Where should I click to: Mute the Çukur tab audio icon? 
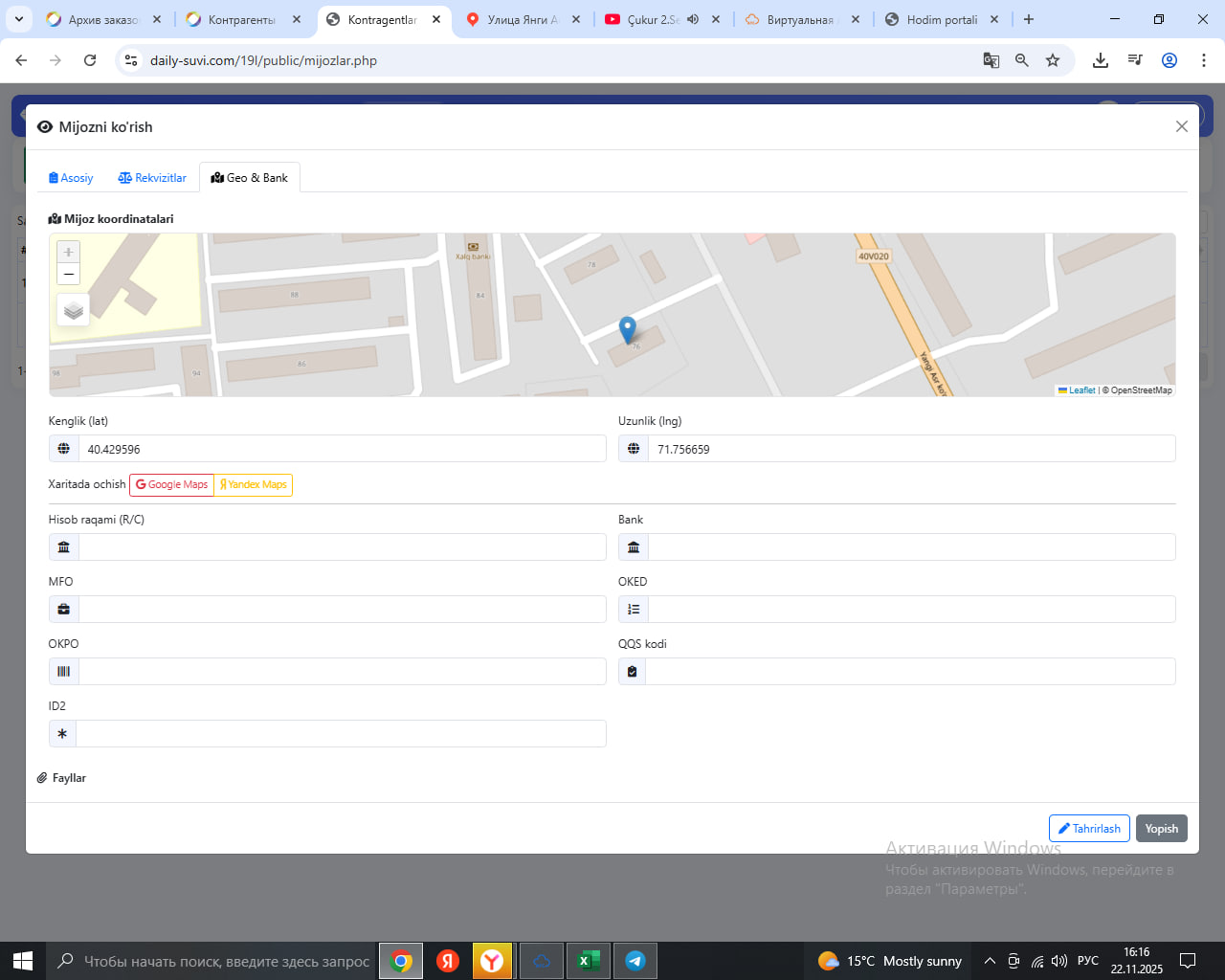(693, 19)
